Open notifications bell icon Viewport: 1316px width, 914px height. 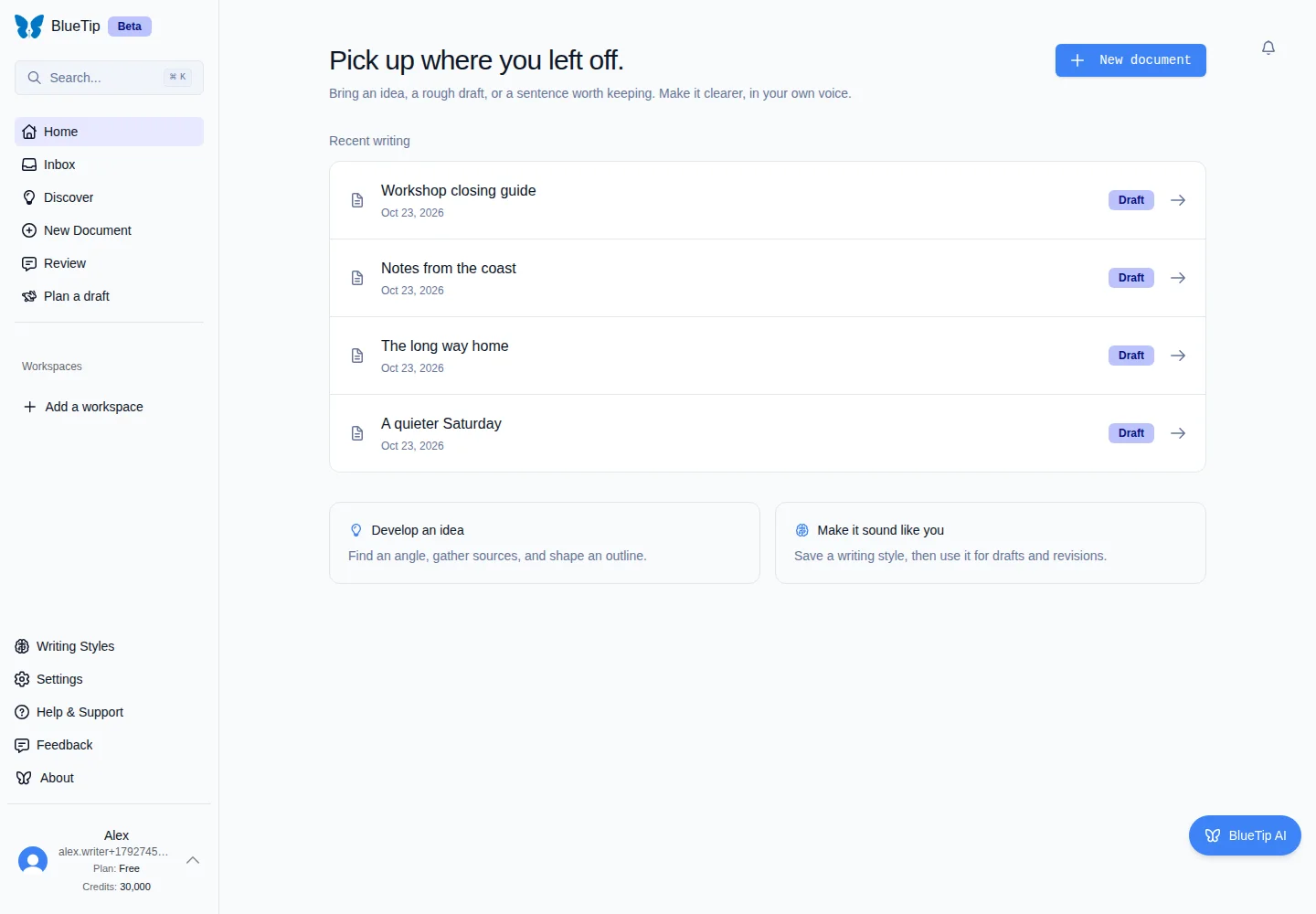(x=1268, y=48)
